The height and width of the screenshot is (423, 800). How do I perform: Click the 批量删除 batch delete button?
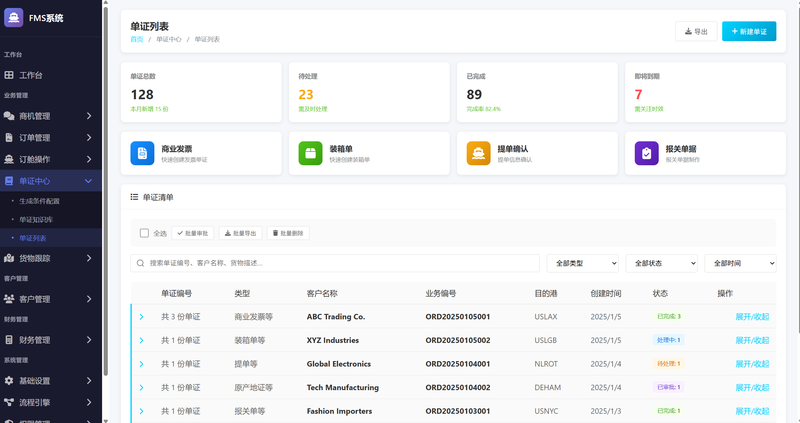[289, 233]
